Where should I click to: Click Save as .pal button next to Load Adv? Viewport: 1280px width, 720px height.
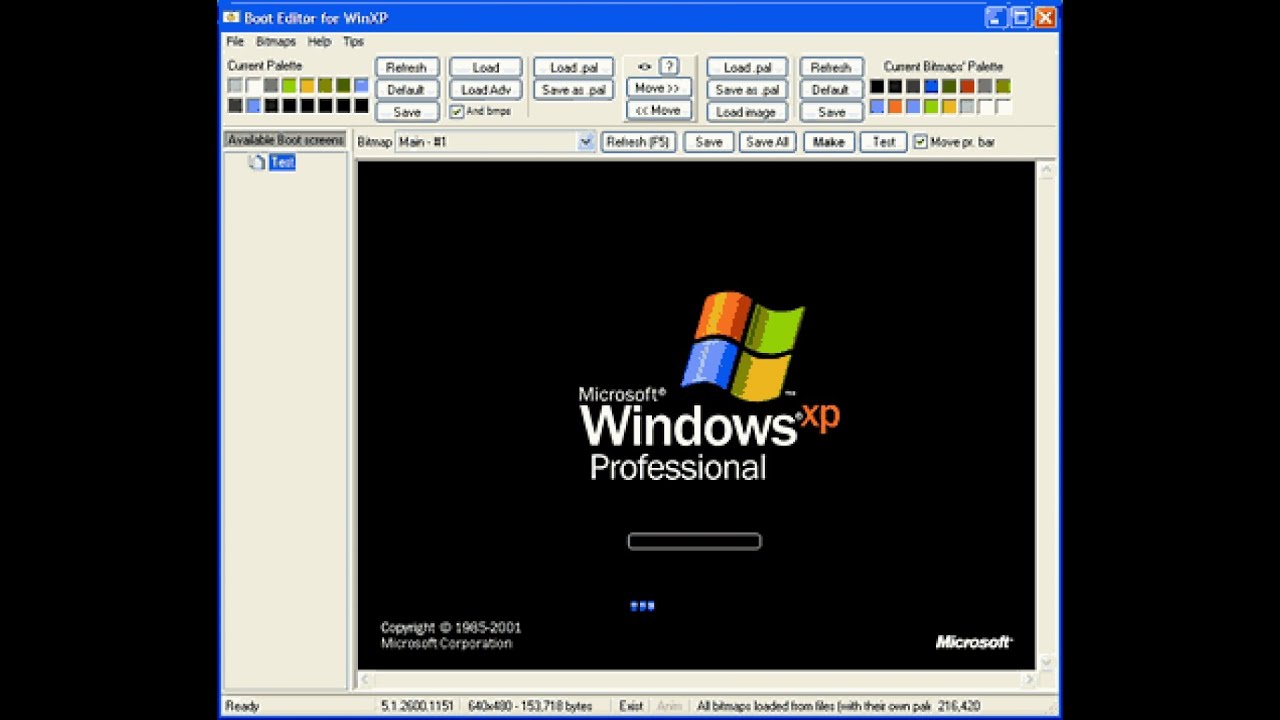pyautogui.click(x=574, y=89)
